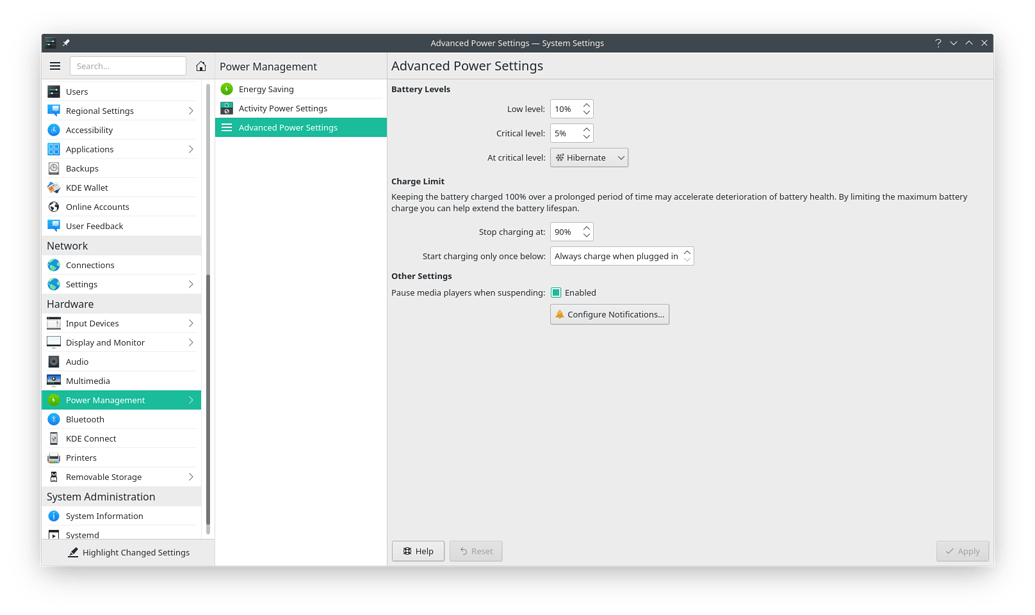Screen dimensions: 1035x615
Task: Select Energy Saving page
Action: [x=301, y=89]
